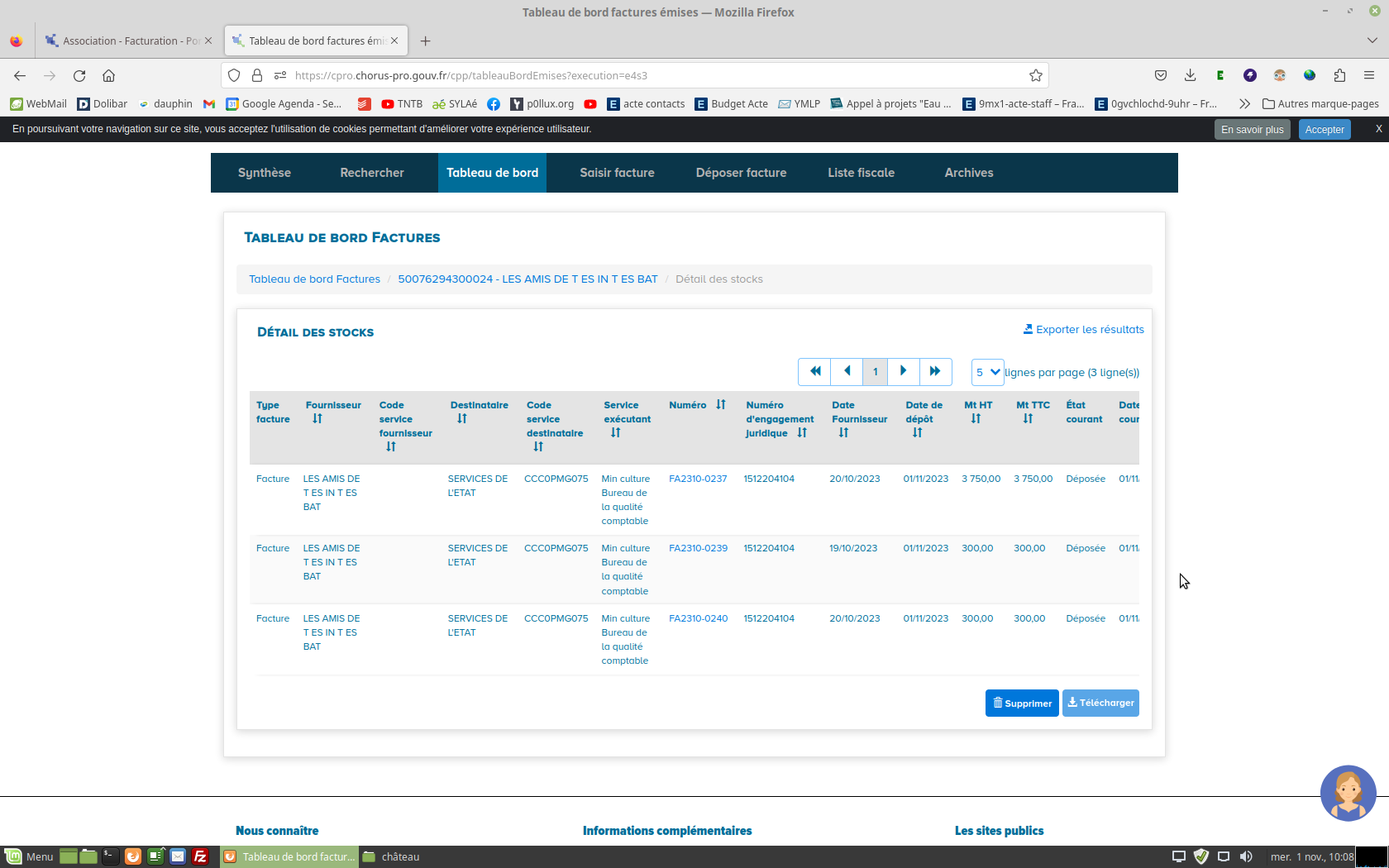Go to last page of results

pyautogui.click(x=935, y=371)
